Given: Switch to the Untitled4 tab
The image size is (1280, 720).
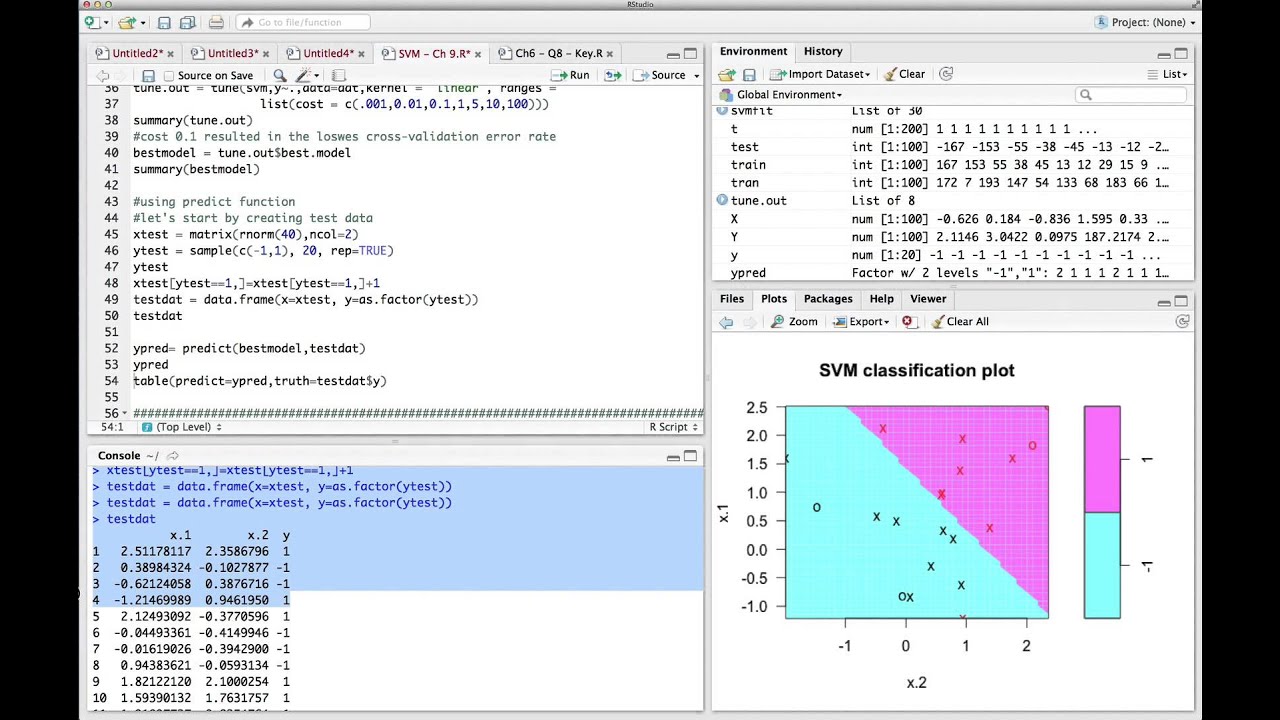Looking at the screenshot, I should [x=327, y=54].
